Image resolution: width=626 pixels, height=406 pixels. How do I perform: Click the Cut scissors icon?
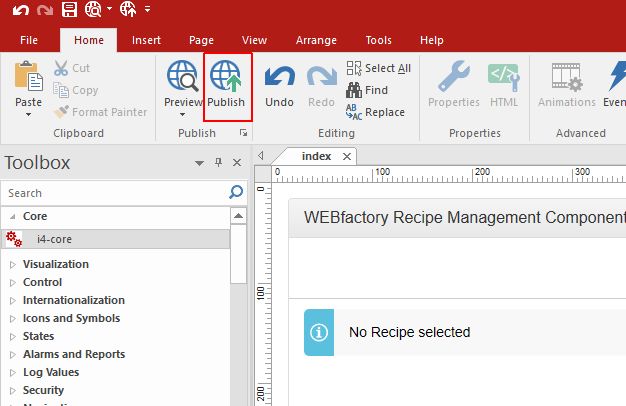(61, 68)
